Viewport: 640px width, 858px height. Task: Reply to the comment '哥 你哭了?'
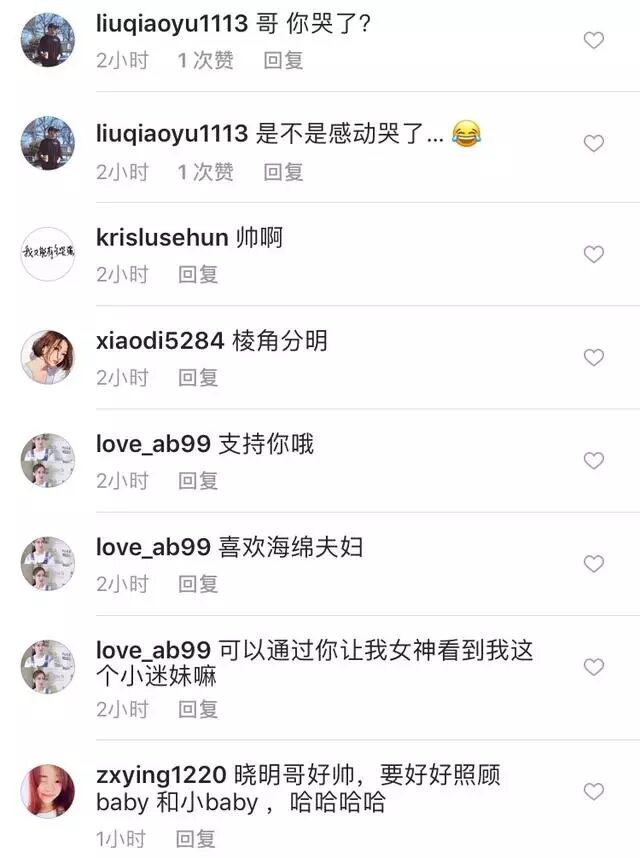283,60
